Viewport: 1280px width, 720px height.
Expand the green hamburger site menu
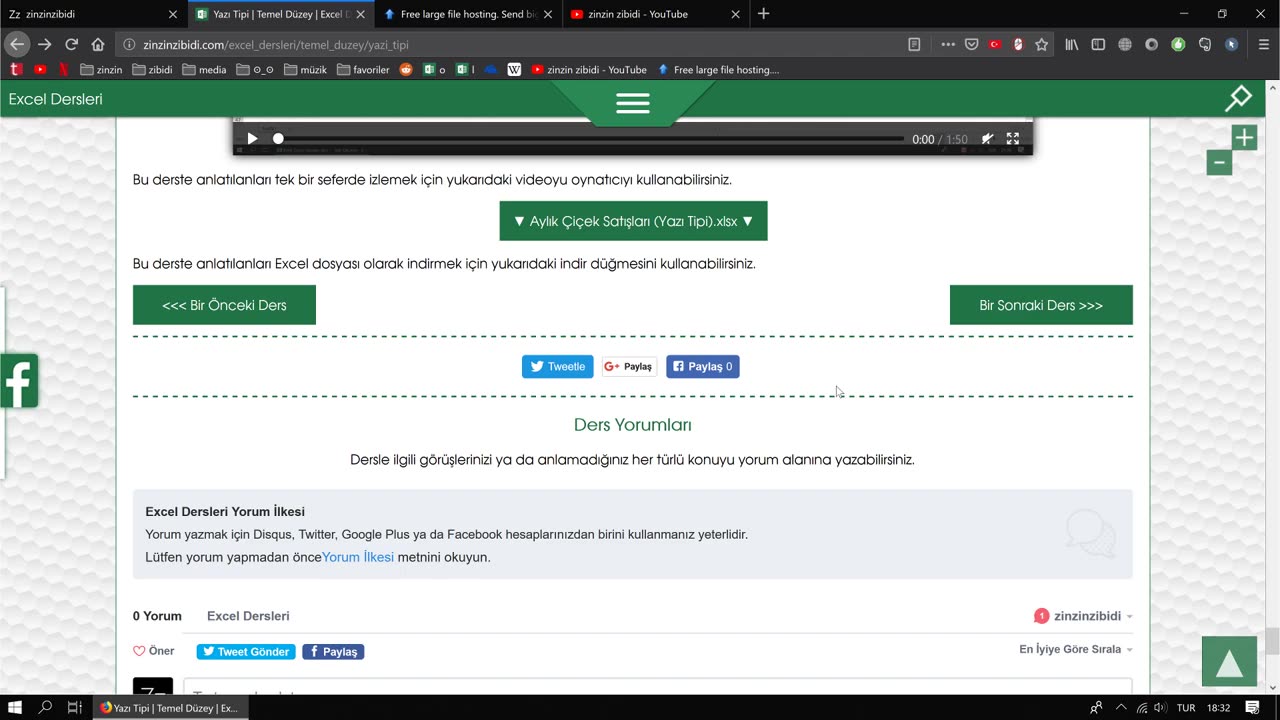click(633, 103)
